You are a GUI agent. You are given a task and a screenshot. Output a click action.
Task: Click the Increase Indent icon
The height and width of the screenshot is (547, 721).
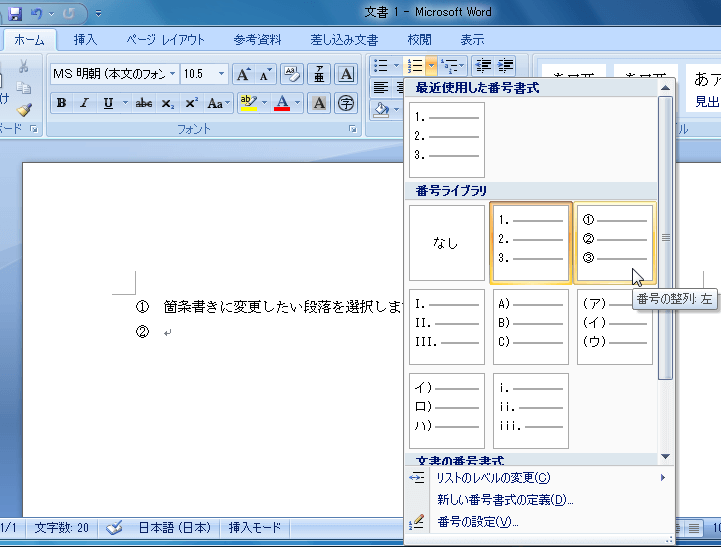click(505, 66)
